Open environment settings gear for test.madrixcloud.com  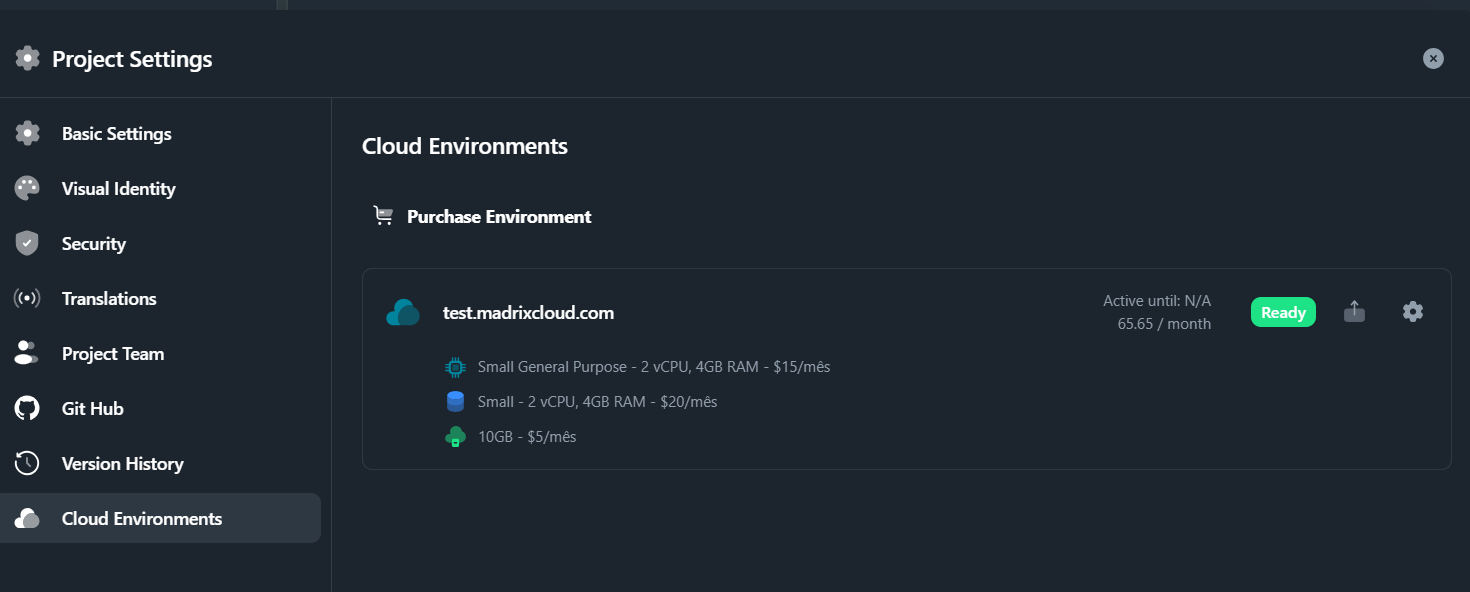(1412, 312)
